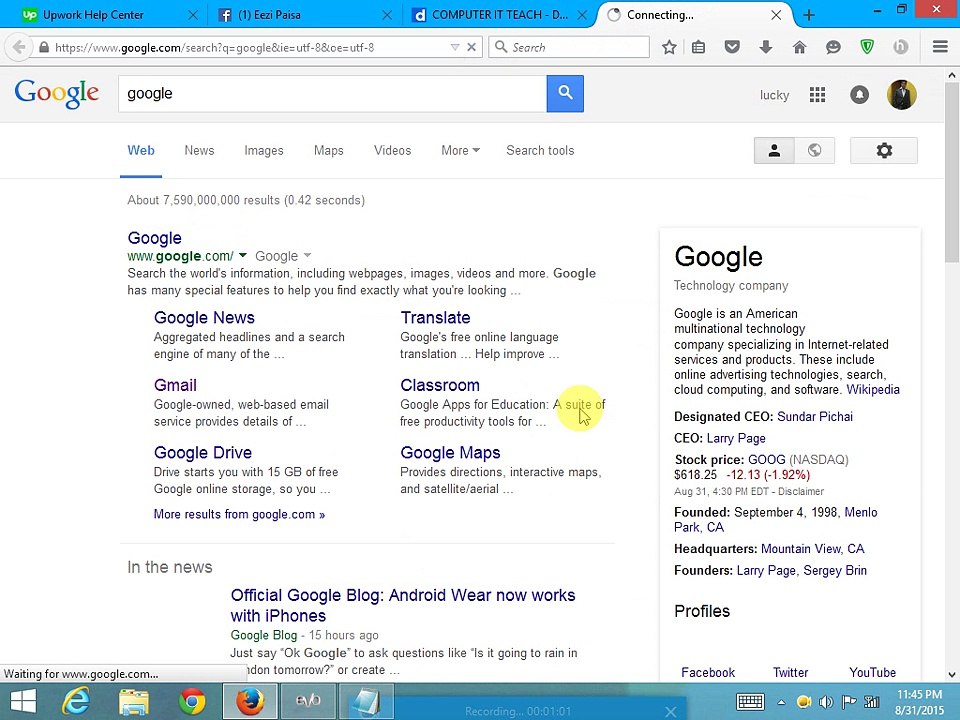Switch to Eezi Paisa Facebook tab
Viewport: 960px width, 720px height.
(269, 15)
